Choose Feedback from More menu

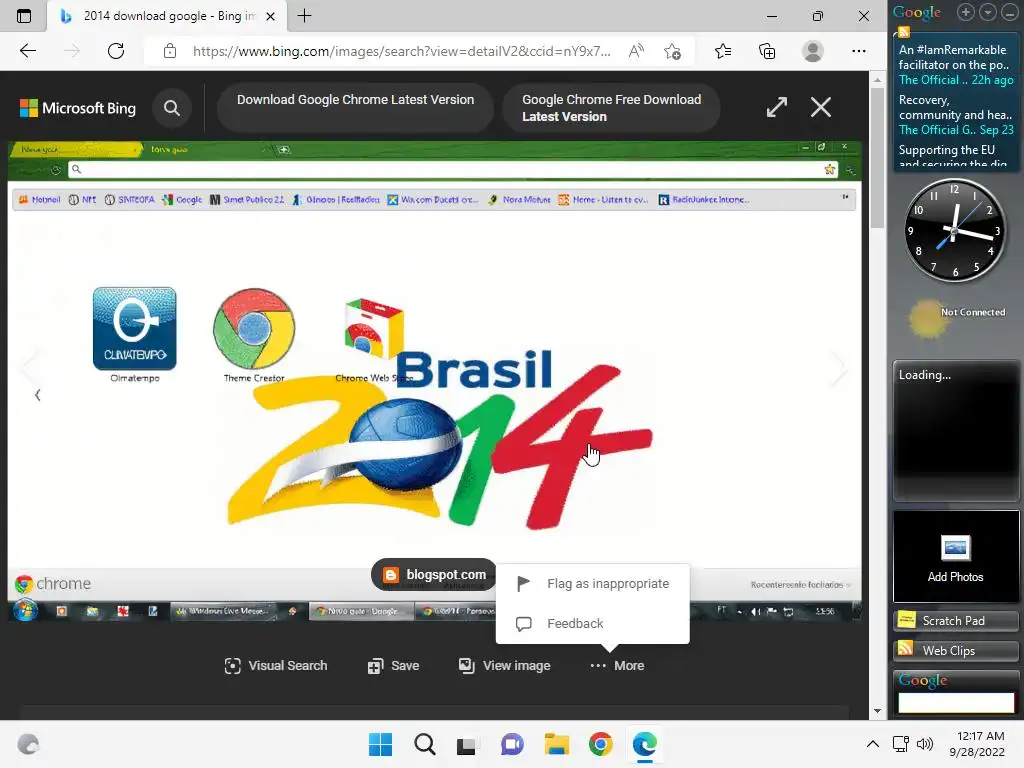[x=592, y=624]
